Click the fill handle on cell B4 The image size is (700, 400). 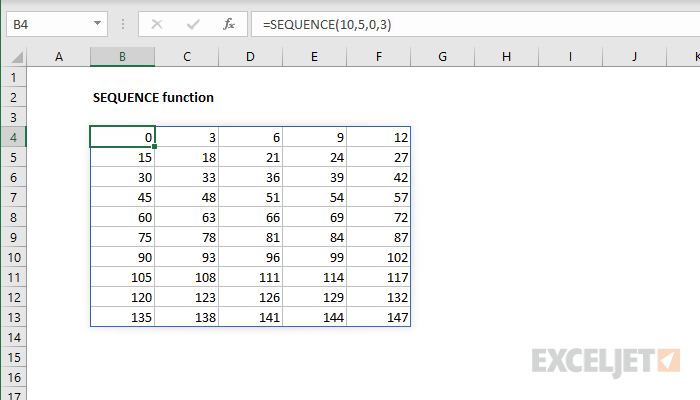(155, 147)
